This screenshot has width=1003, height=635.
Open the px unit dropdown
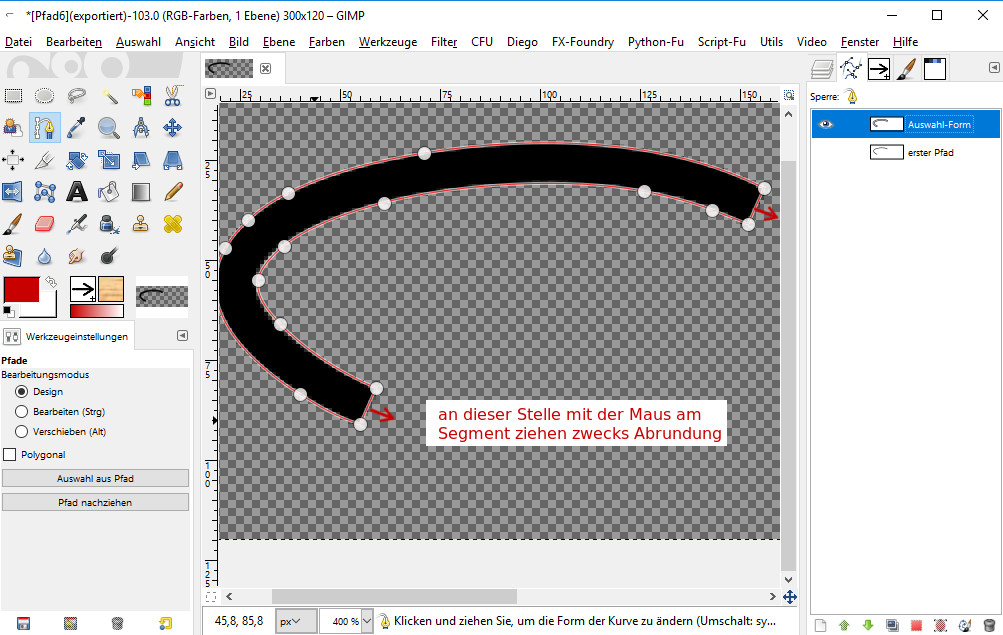pos(296,621)
